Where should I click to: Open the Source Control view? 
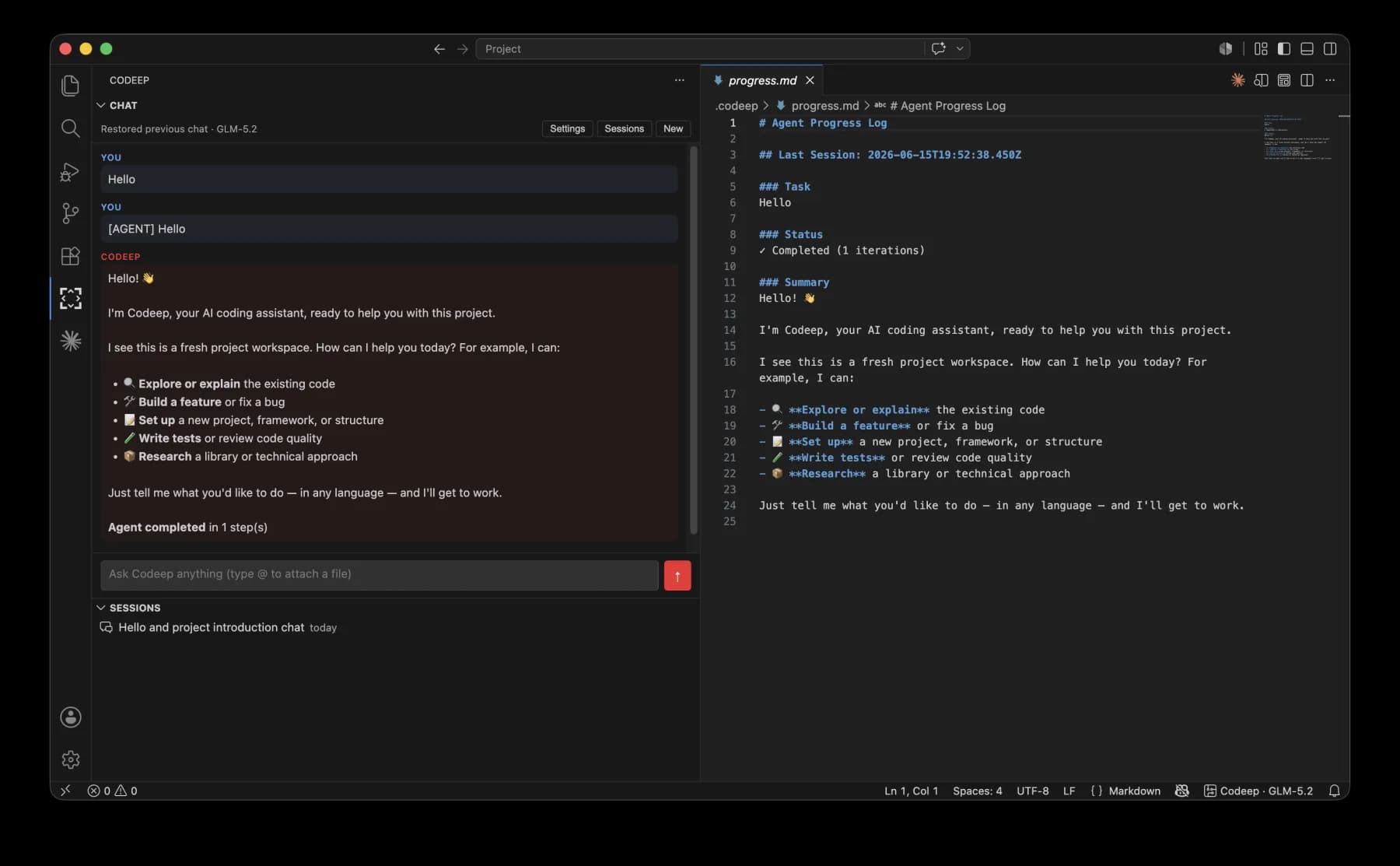pyautogui.click(x=70, y=213)
